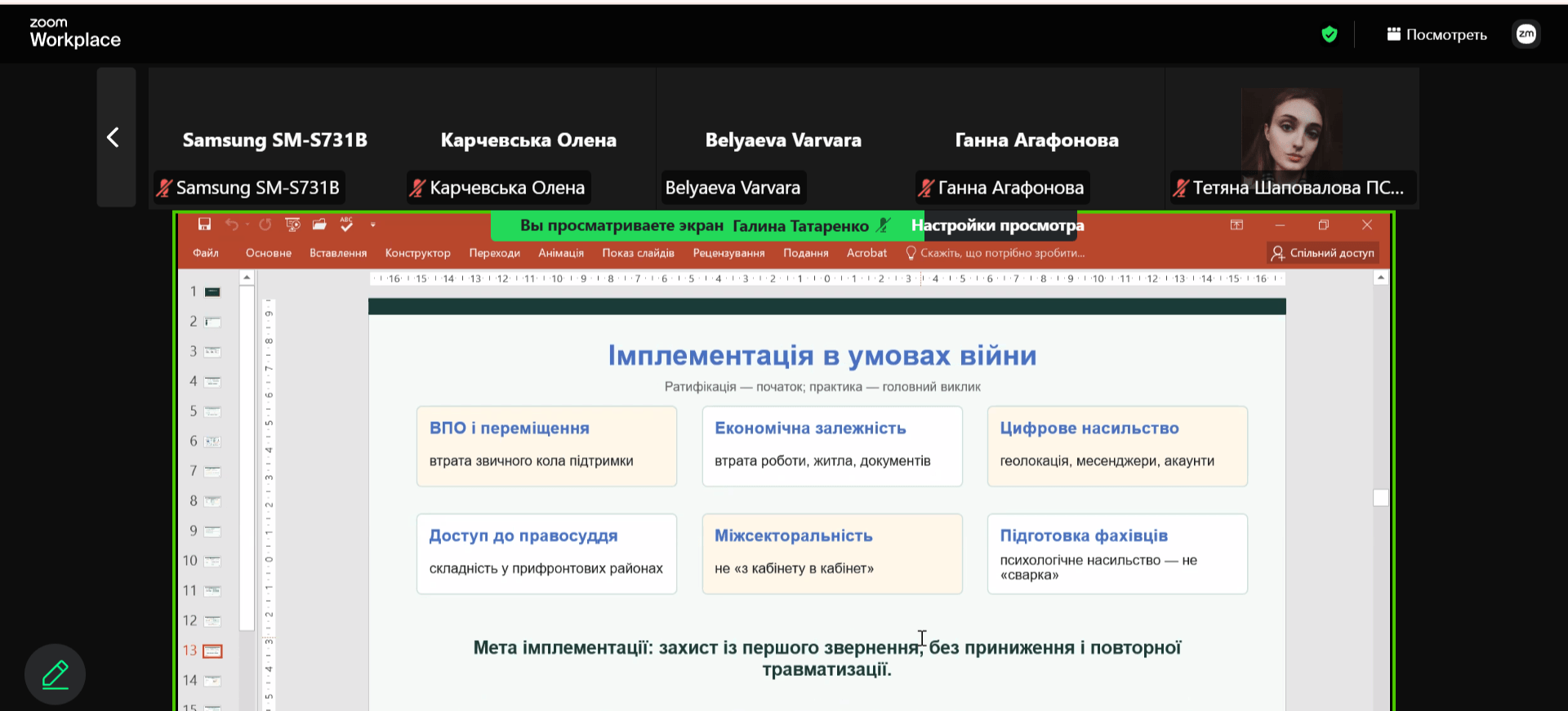Image resolution: width=1568 pixels, height=711 pixels.
Task: Click the Спільний доступ share button
Action: 1323,253
